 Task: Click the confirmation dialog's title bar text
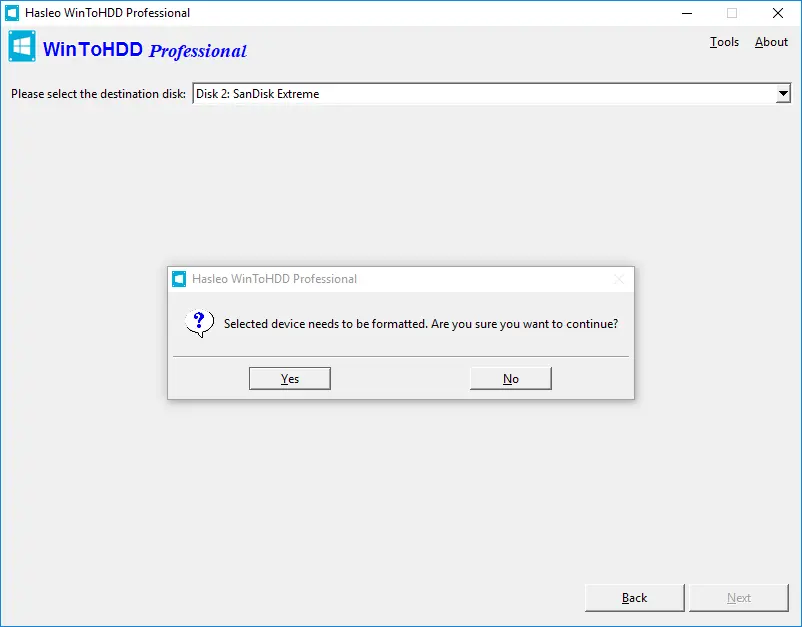[x=275, y=279]
